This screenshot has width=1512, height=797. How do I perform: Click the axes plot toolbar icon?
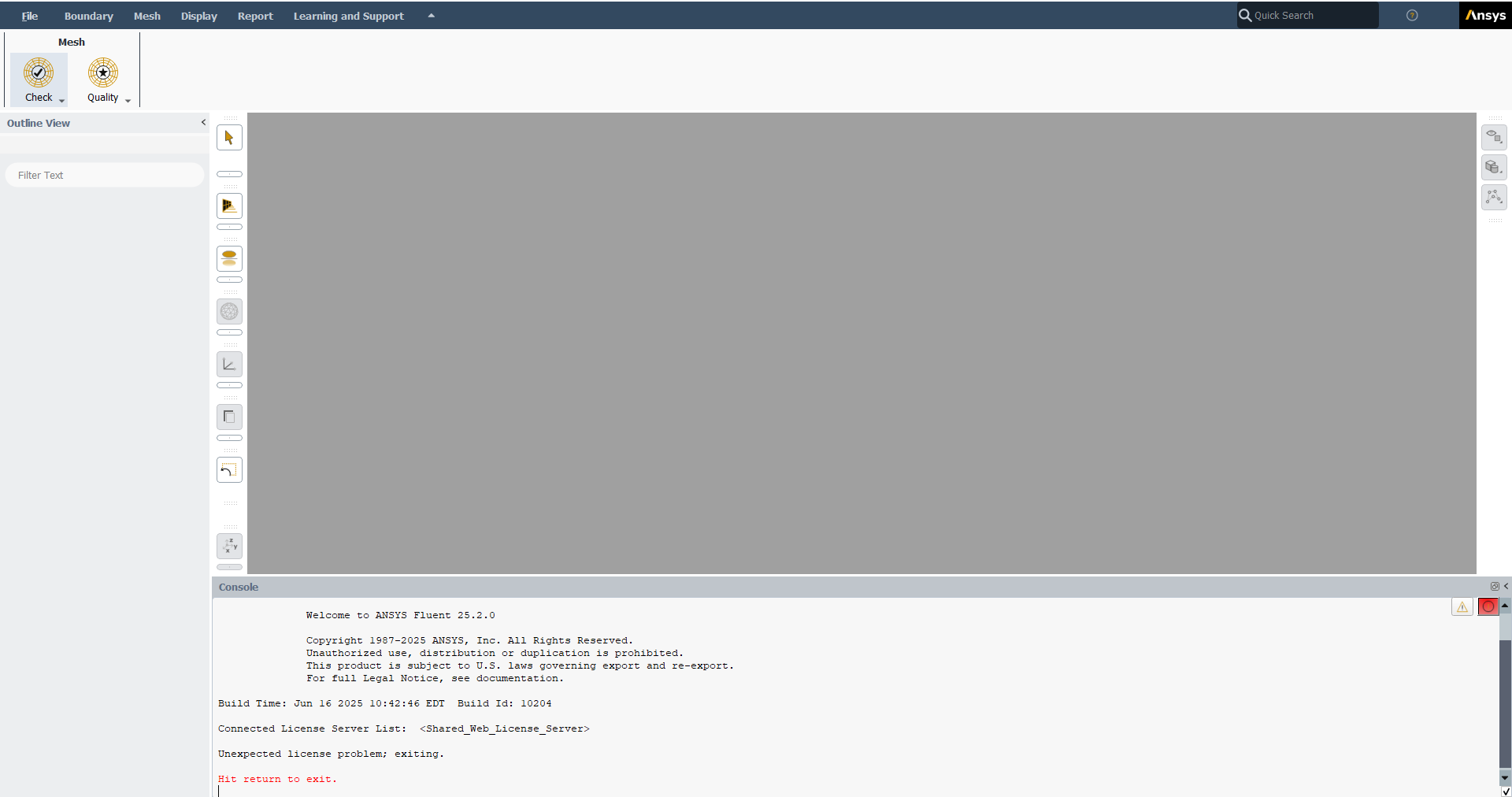[x=229, y=364]
